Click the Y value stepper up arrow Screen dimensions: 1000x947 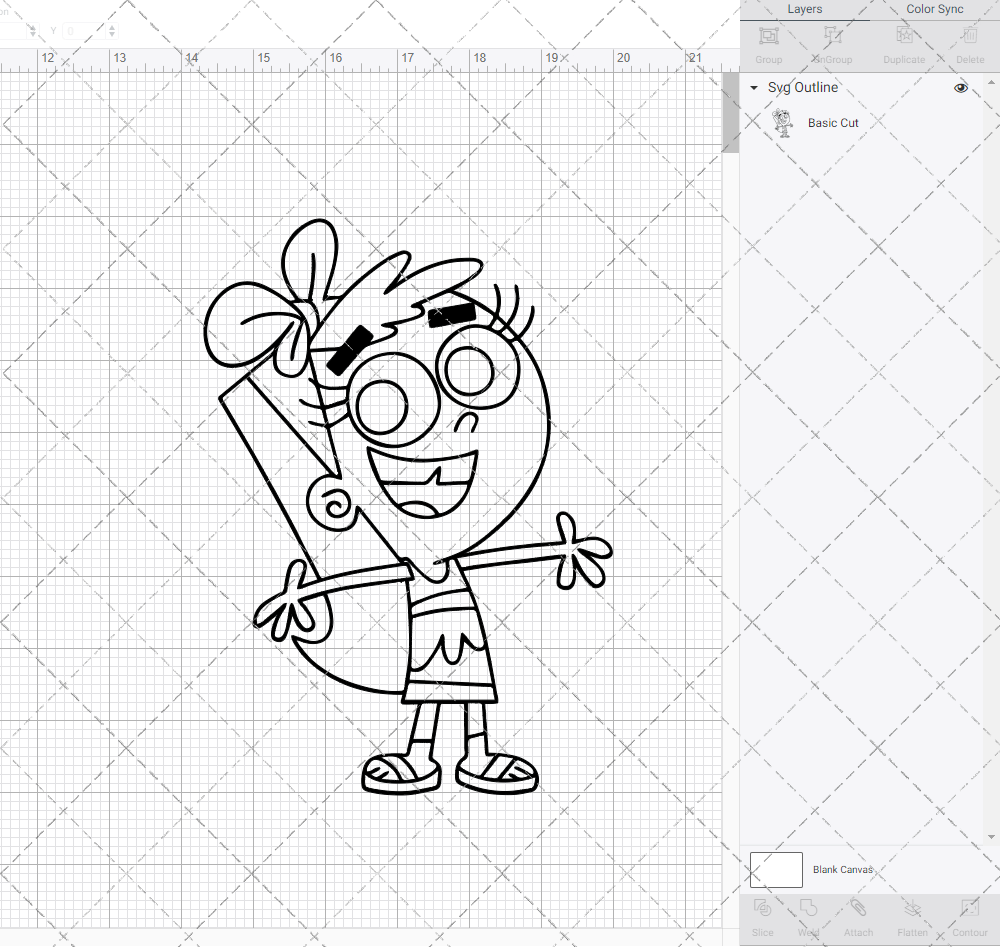click(111, 26)
